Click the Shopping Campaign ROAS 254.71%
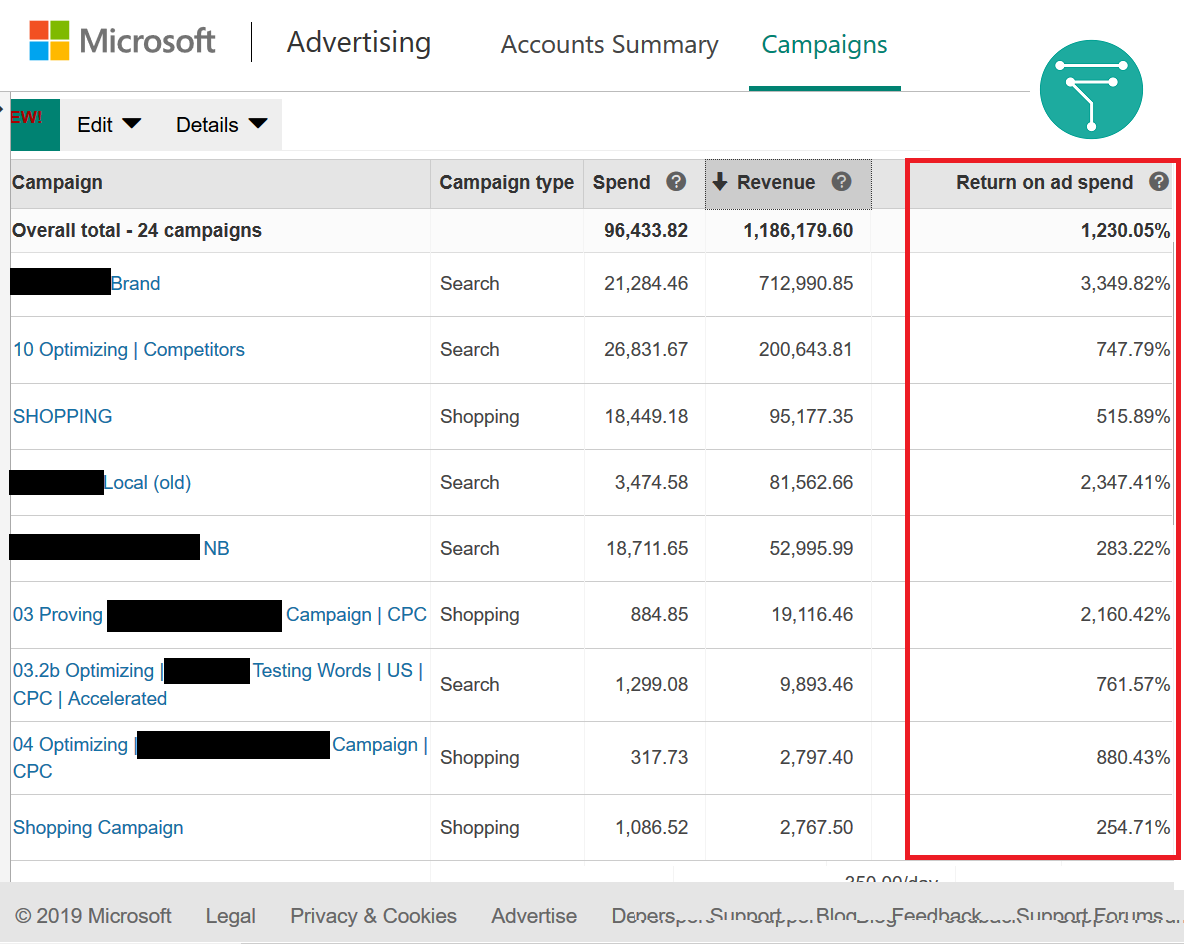The height and width of the screenshot is (944, 1184). click(1133, 828)
